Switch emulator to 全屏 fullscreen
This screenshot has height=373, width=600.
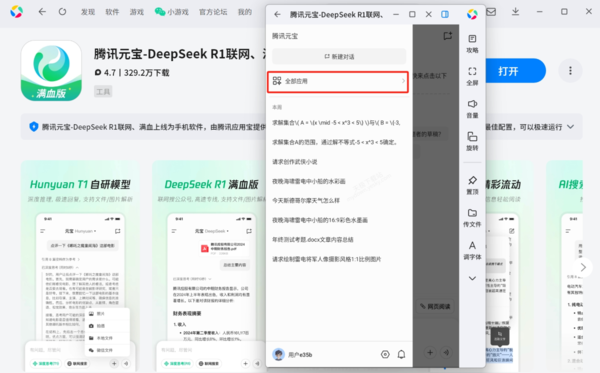click(472, 76)
